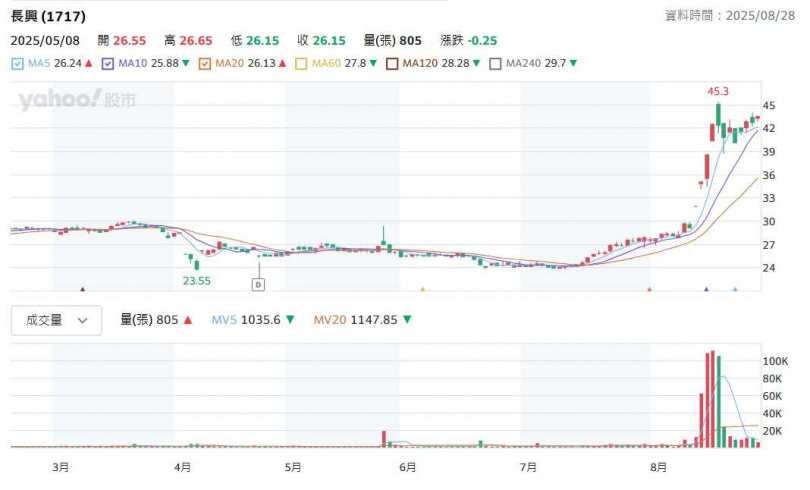
Task: Click the 資料時間 2025/08/28 timestamp
Action: pyautogui.click(x=730, y=16)
